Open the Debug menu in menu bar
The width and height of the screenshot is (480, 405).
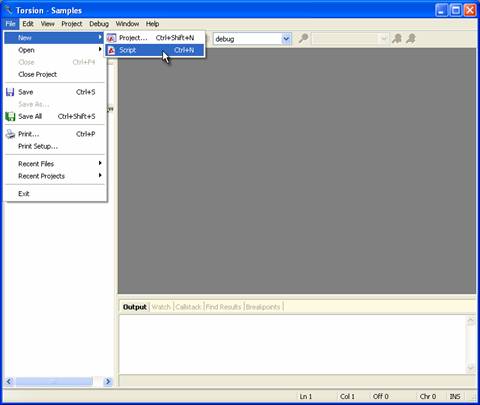(x=99, y=24)
